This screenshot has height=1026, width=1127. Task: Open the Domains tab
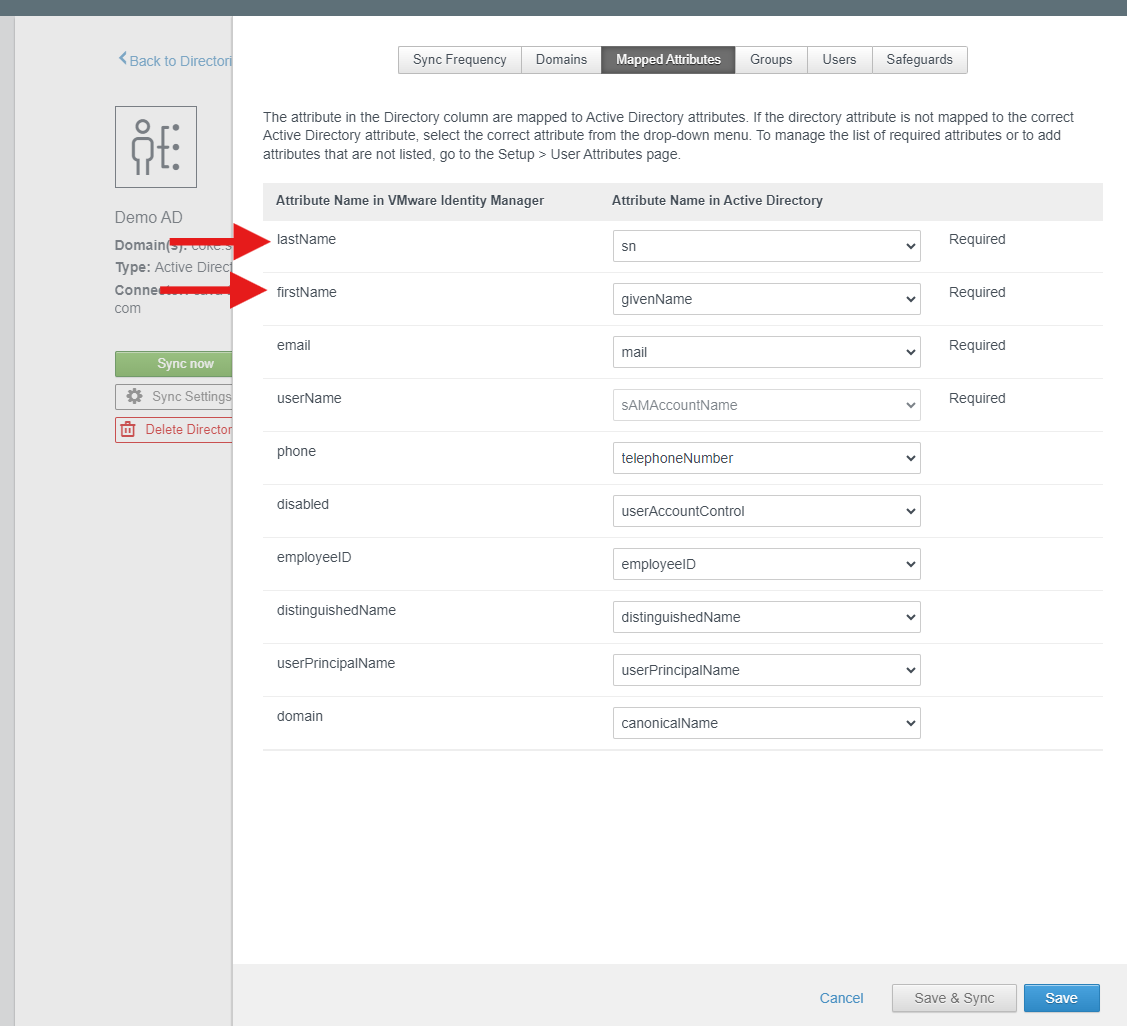(x=561, y=60)
